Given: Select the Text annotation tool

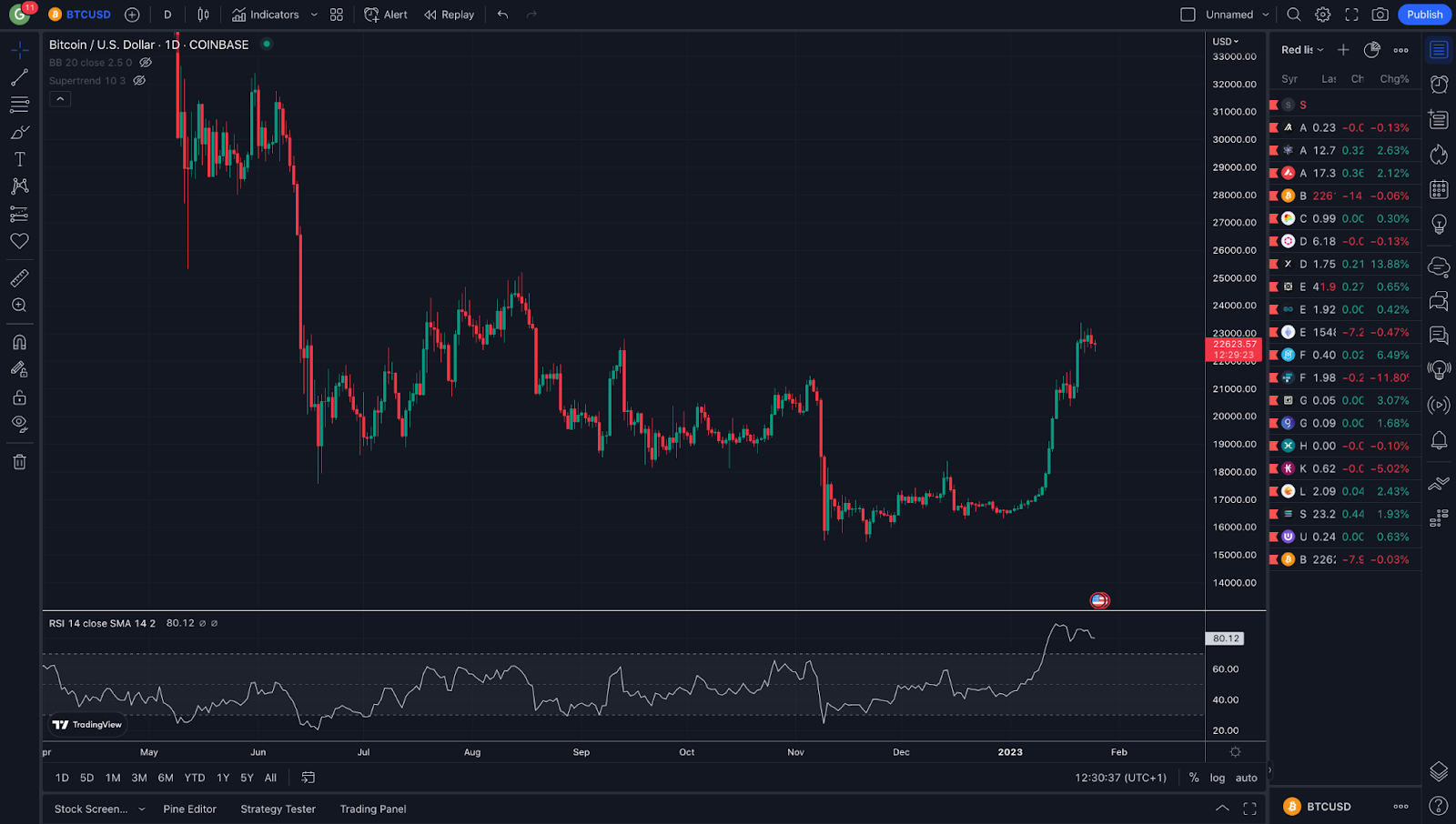Looking at the screenshot, I should pyautogui.click(x=19, y=159).
